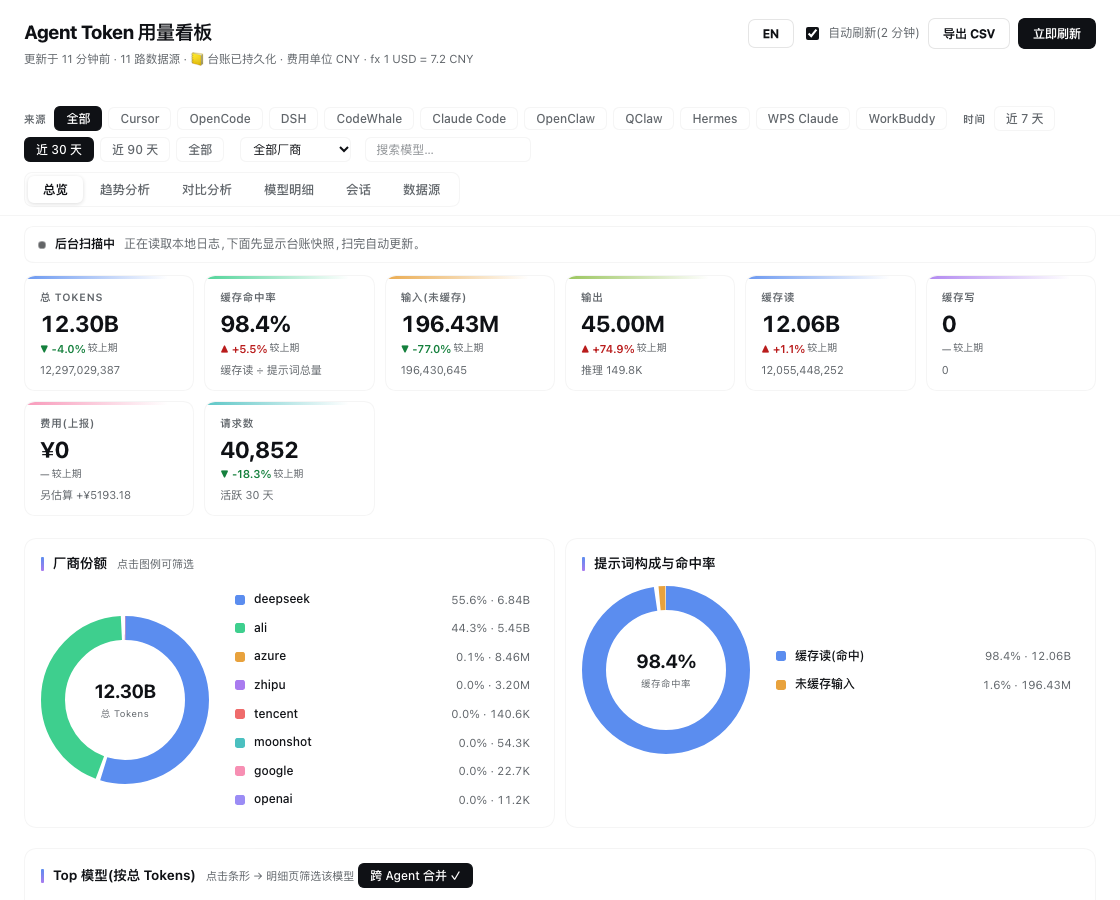Screen dimensions: 1120x900
Task: Click the vendor share donut chart center
Action: click(x=125, y=699)
